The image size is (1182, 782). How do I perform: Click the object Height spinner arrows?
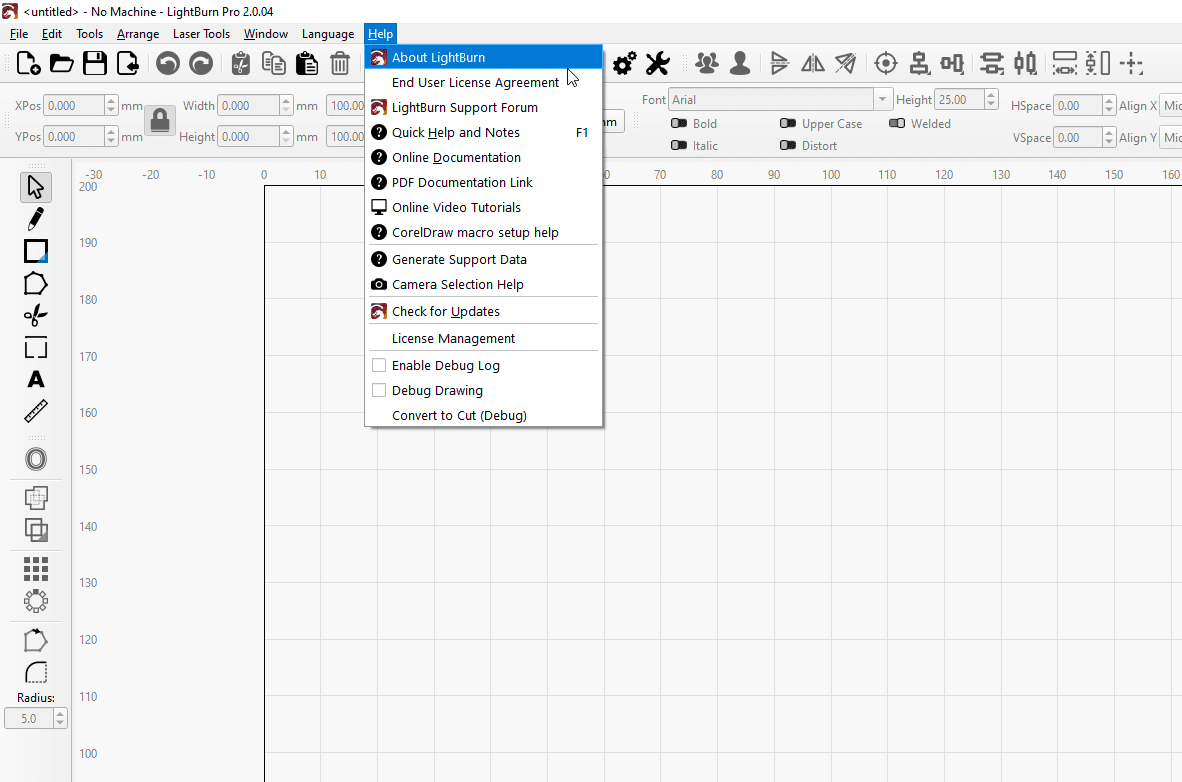coord(286,136)
